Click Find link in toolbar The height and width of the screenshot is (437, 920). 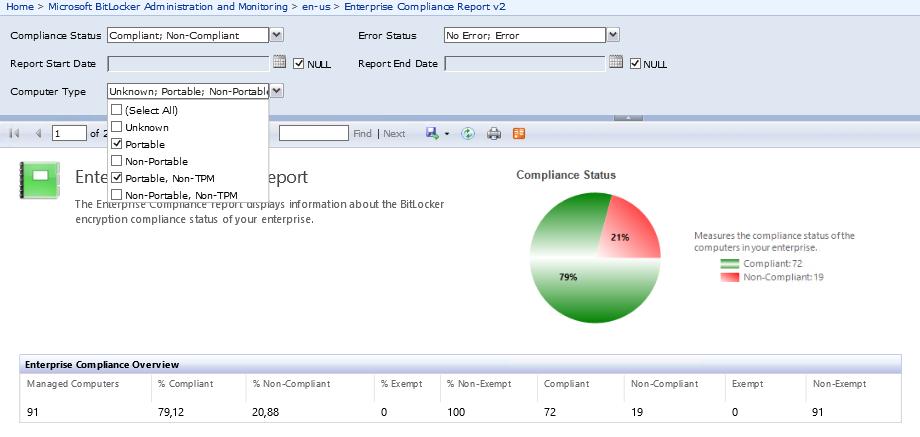363,134
